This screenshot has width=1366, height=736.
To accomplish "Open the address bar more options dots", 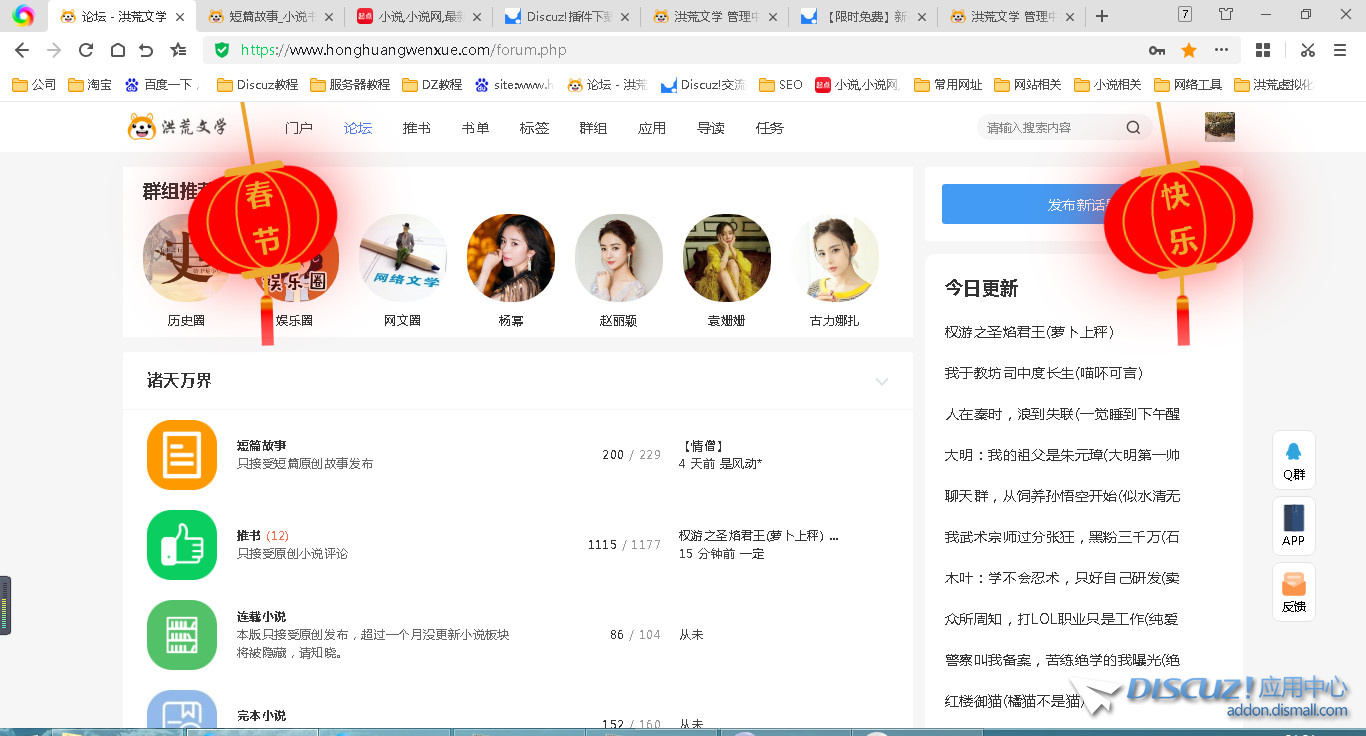I will pos(1221,50).
